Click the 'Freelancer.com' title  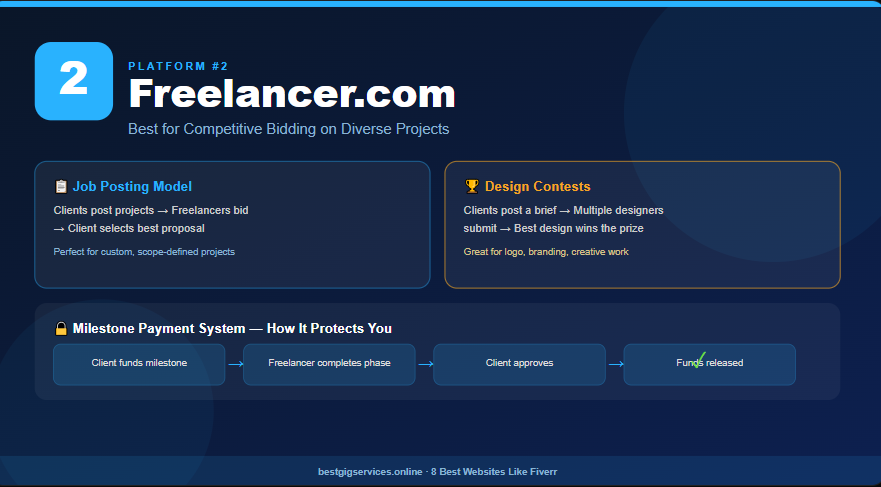292,94
